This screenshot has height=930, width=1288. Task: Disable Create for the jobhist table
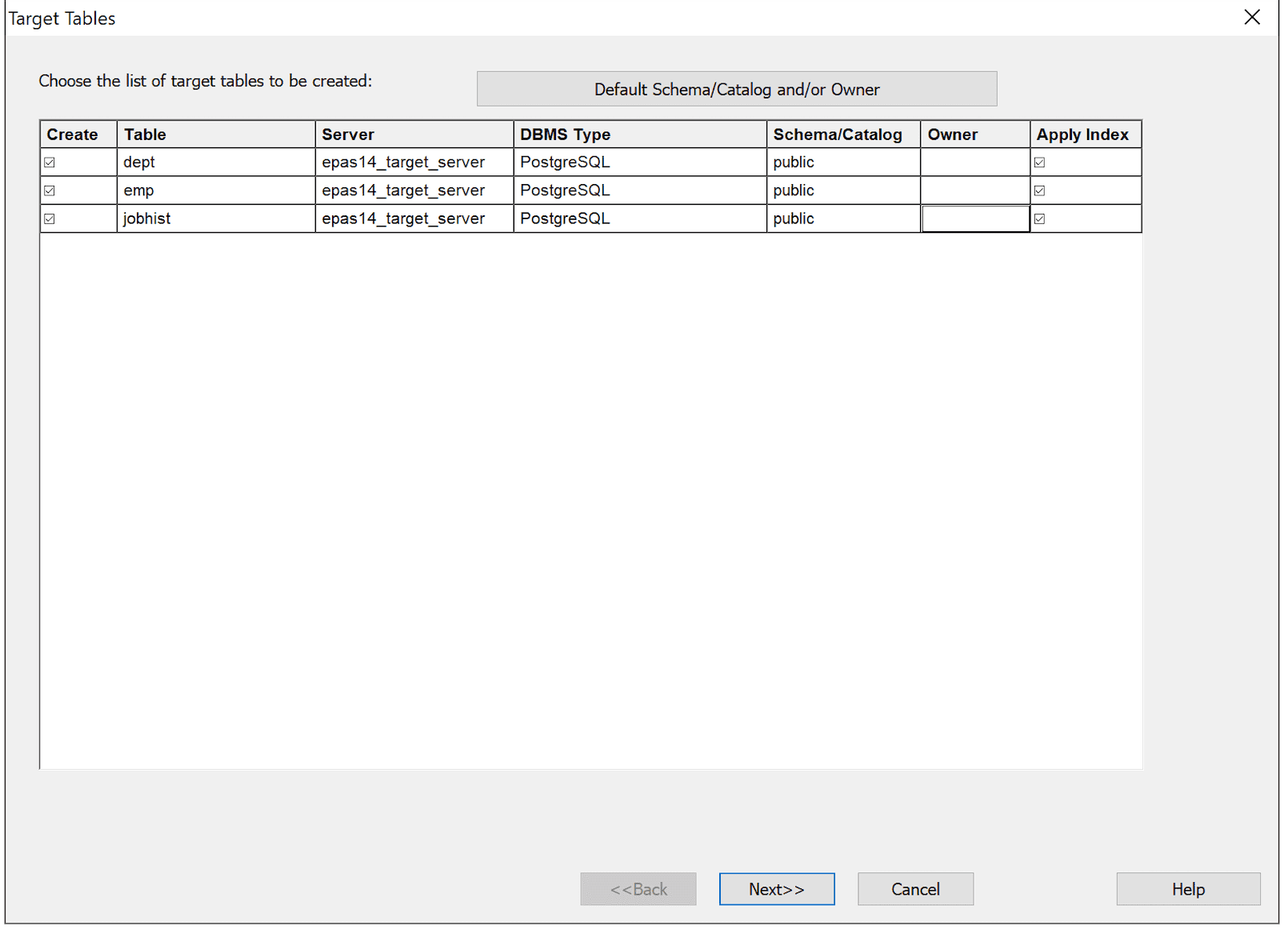[50, 218]
